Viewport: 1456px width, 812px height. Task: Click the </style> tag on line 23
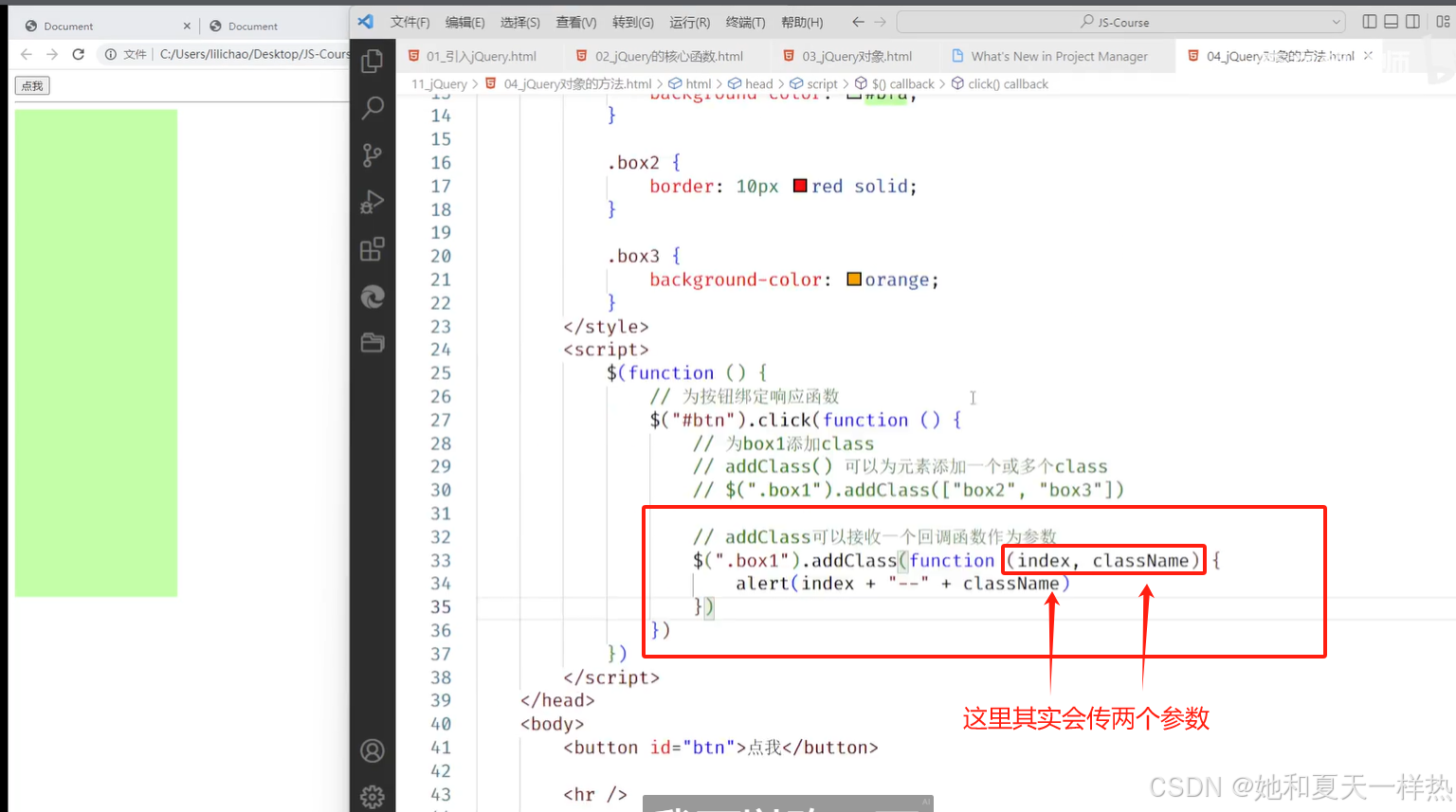[x=606, y=327]
